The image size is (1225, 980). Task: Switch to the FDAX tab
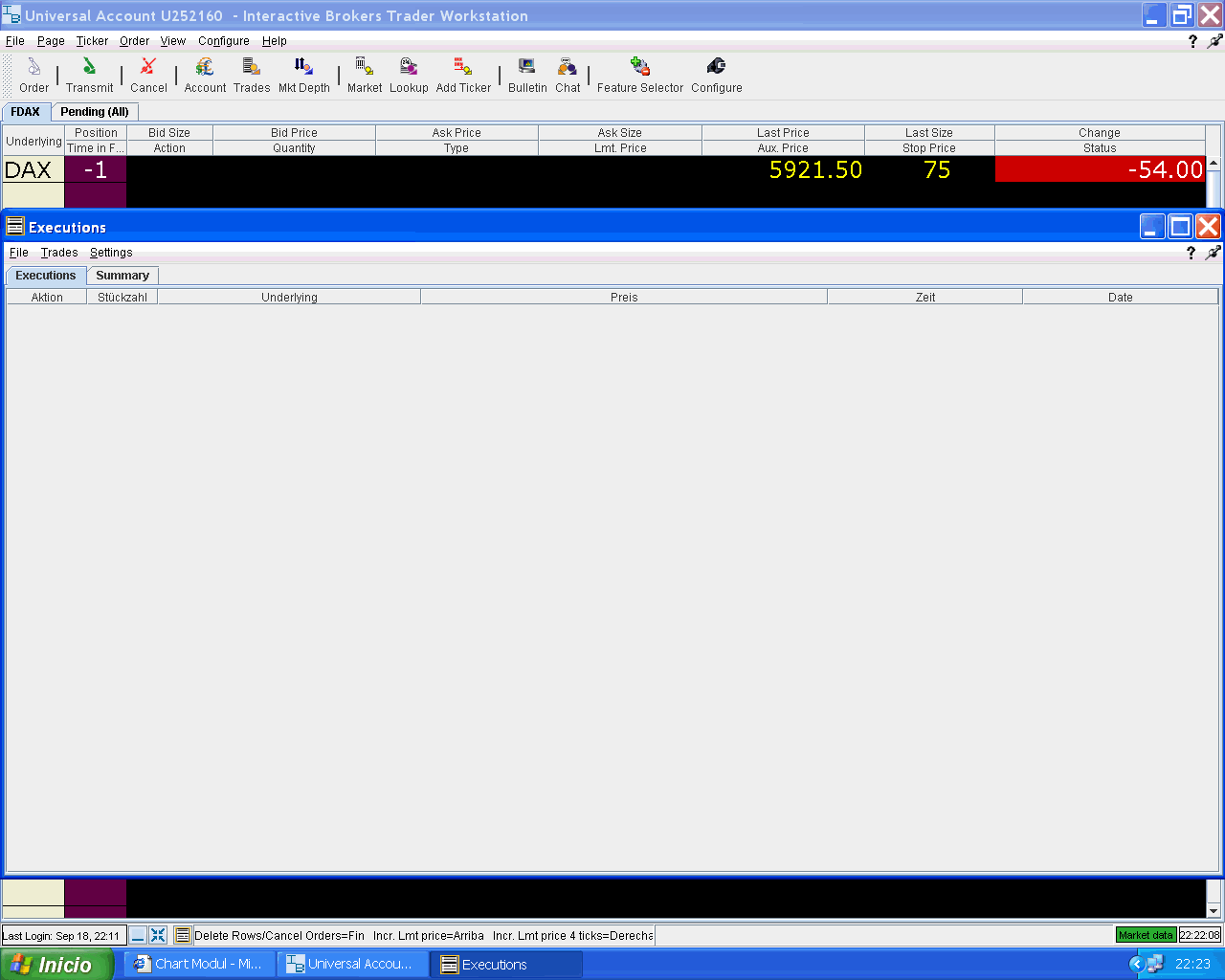tap(26, 112)
